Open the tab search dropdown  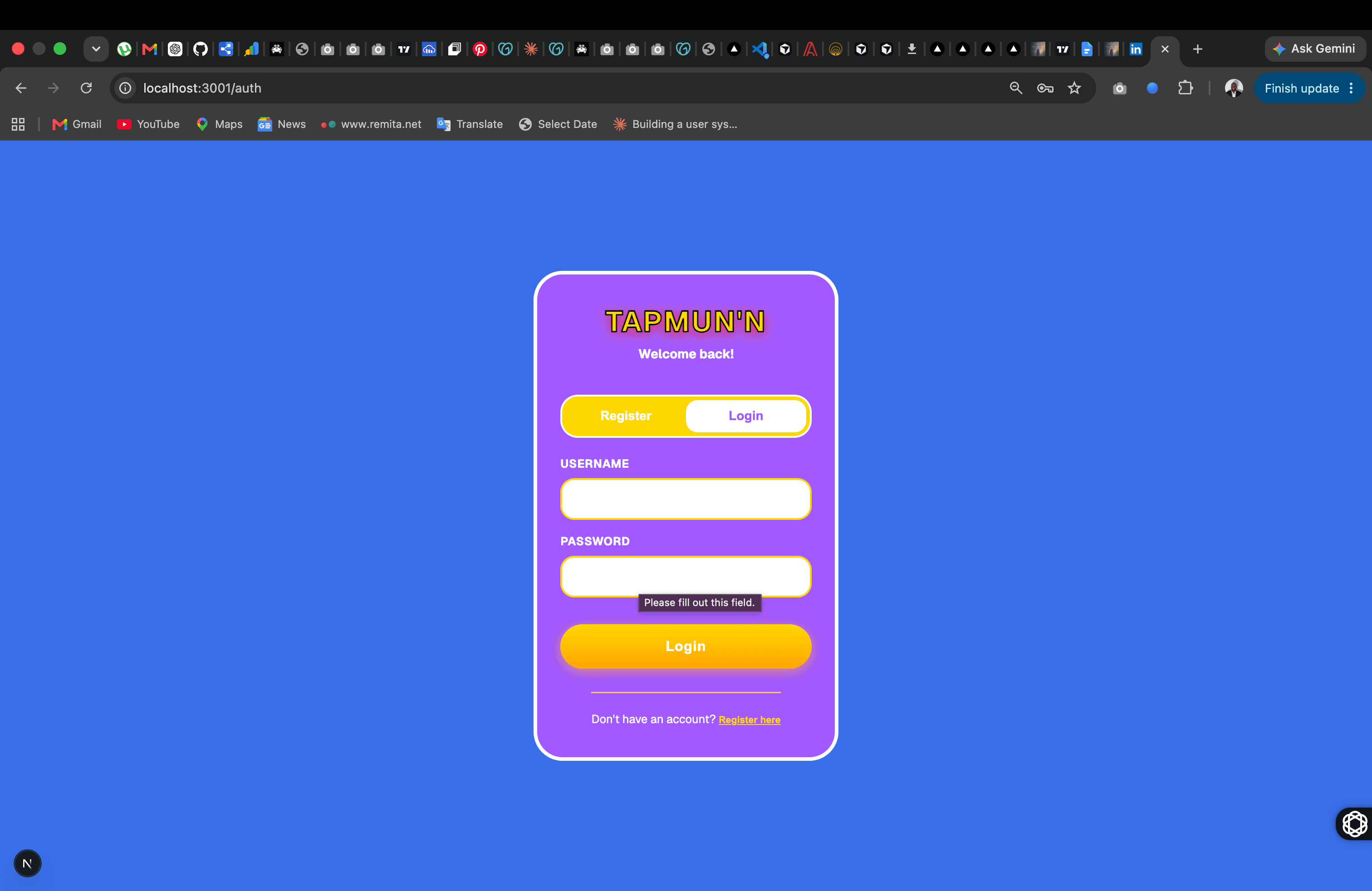[x=96, y=49]
